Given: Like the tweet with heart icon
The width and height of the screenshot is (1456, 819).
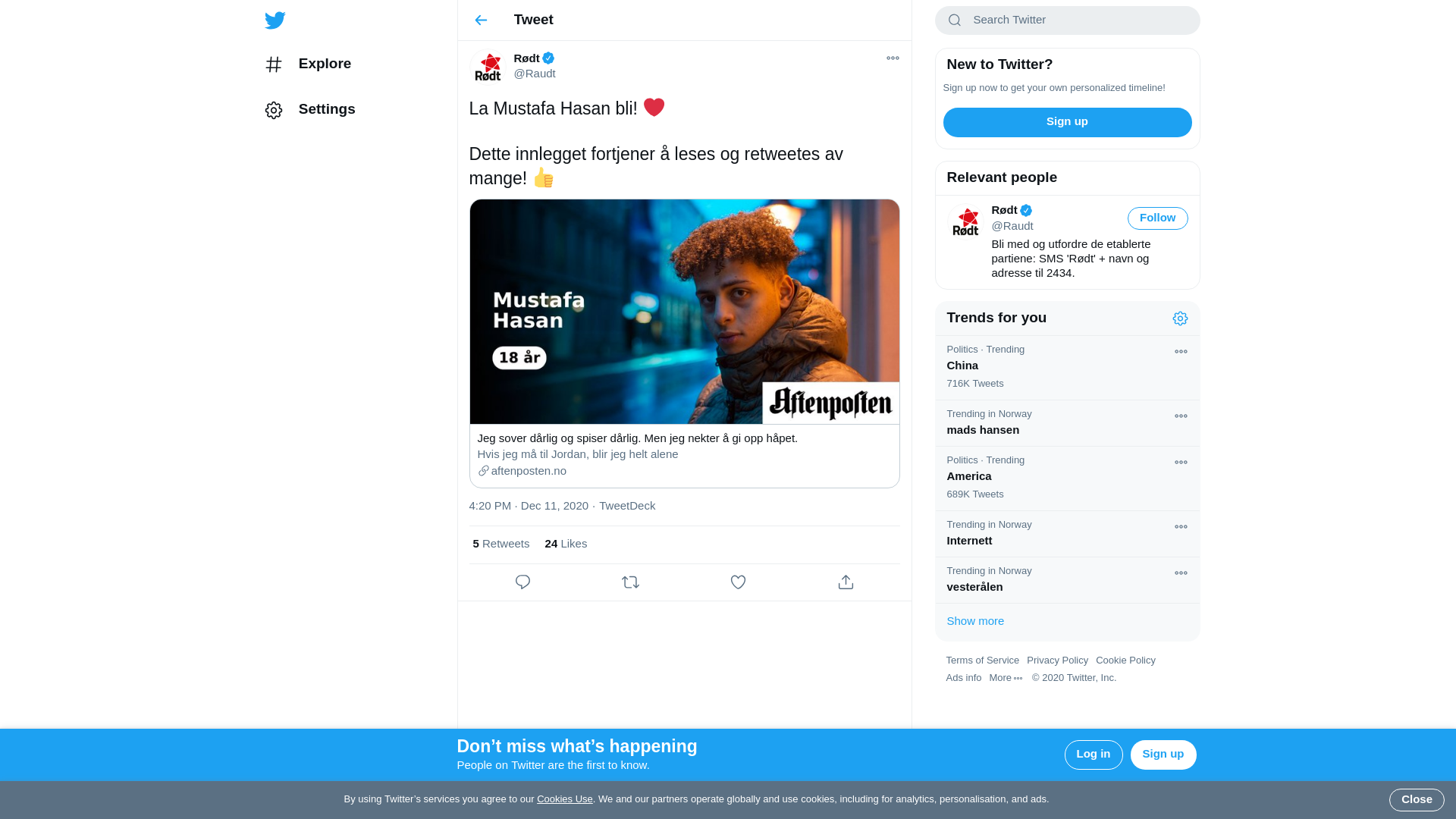Looking at the screenshot, I should tap(738, 582).
